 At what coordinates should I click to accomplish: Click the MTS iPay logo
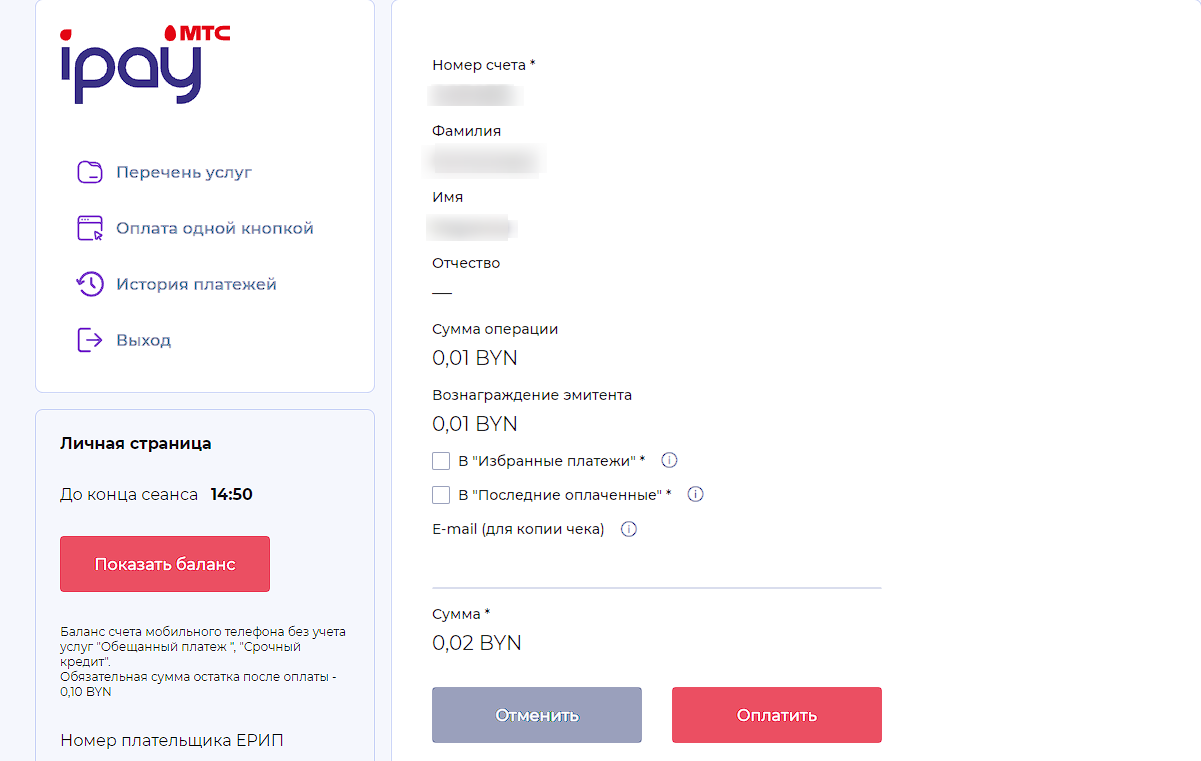(145, 64)
